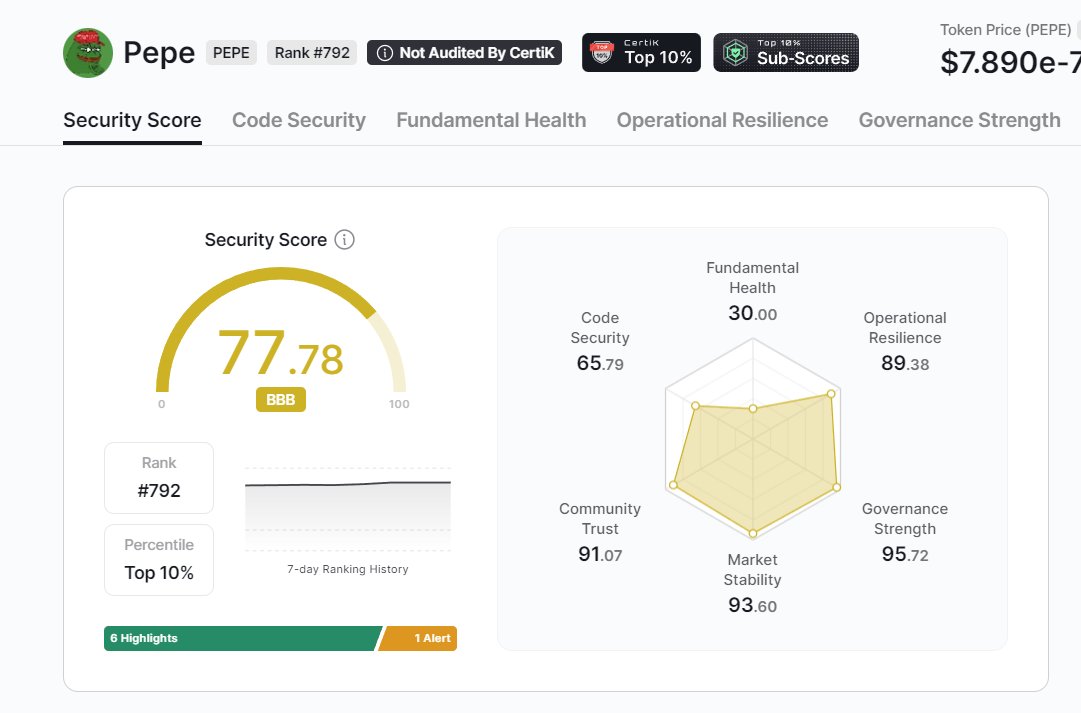The width and height of the screenshot is (1081, 713).
Task: Open the 6 Highlights green bar
Action: coord(241,639)
